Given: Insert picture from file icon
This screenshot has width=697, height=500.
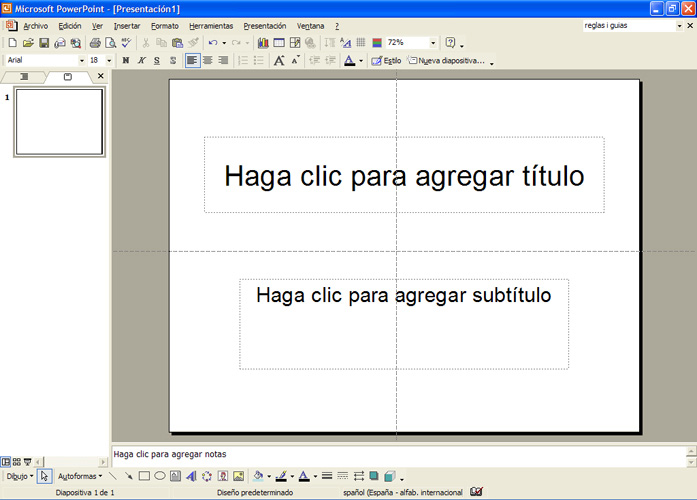Looking at the screenshot, I should click(x=239, y=476).
